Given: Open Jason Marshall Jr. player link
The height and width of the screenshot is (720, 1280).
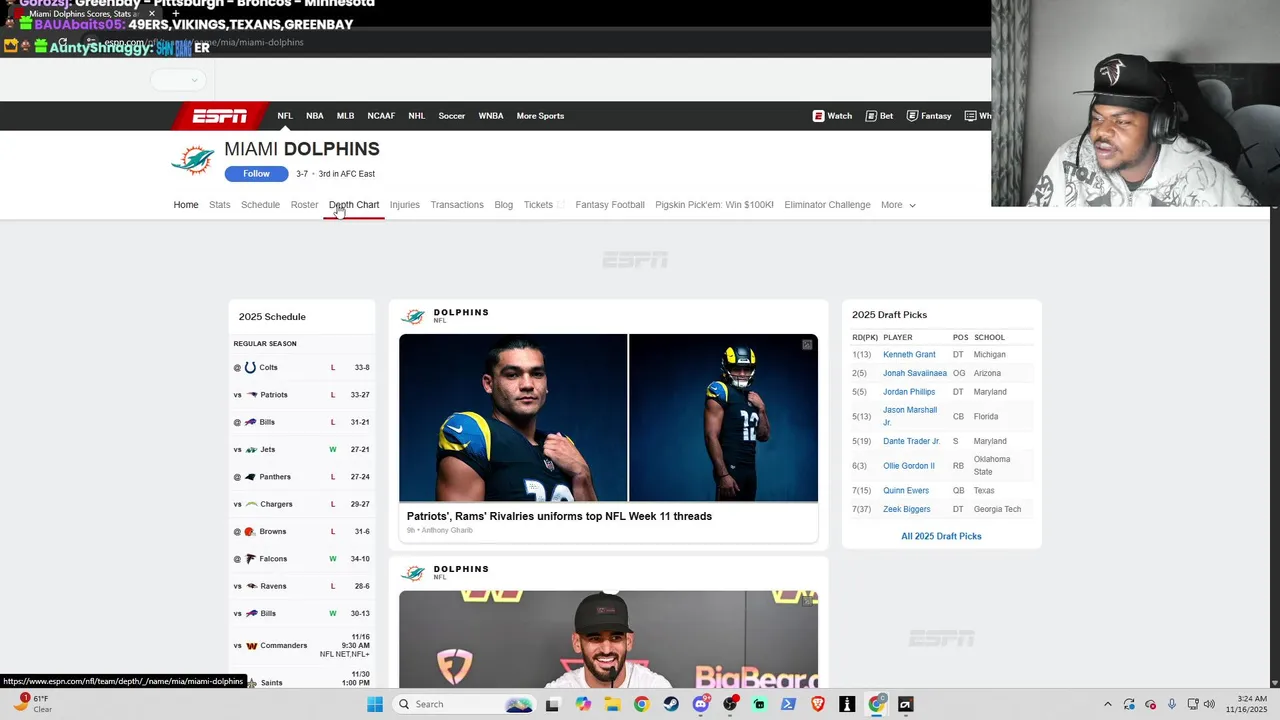Looking at the screenshot, I should [x=910, y=416].
